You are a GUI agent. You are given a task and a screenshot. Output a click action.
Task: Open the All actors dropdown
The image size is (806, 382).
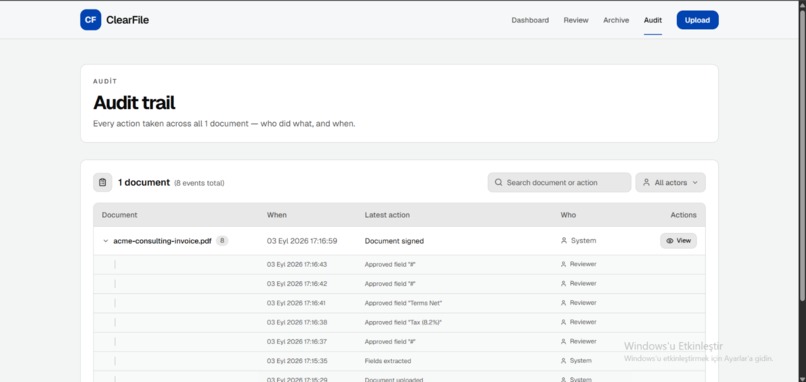(x=670, y=183)
